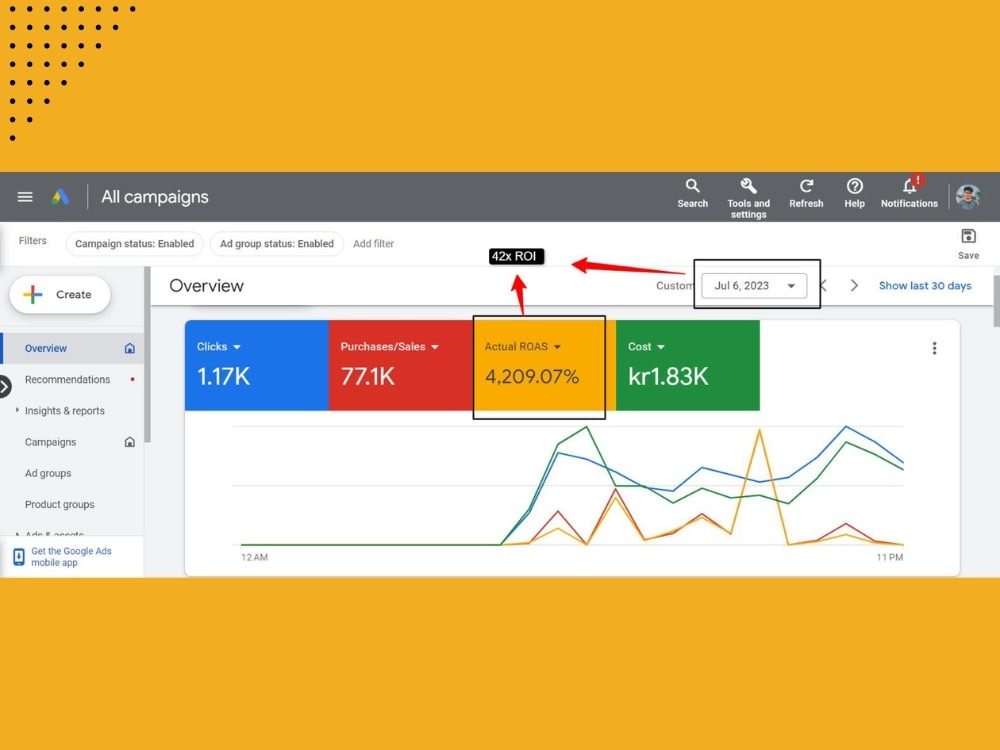Go to the next date range

coord(854,286)
